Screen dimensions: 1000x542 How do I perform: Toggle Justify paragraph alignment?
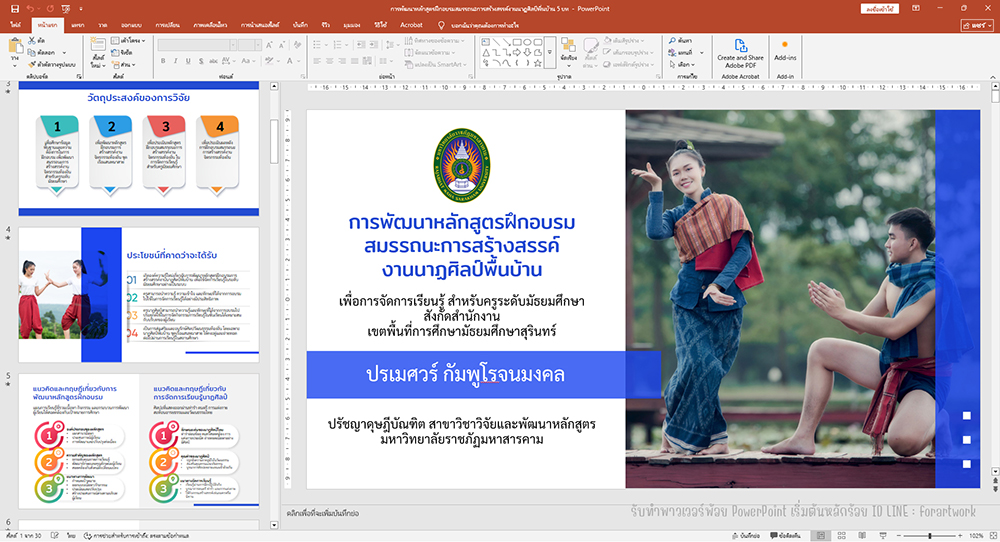[355, 61]
